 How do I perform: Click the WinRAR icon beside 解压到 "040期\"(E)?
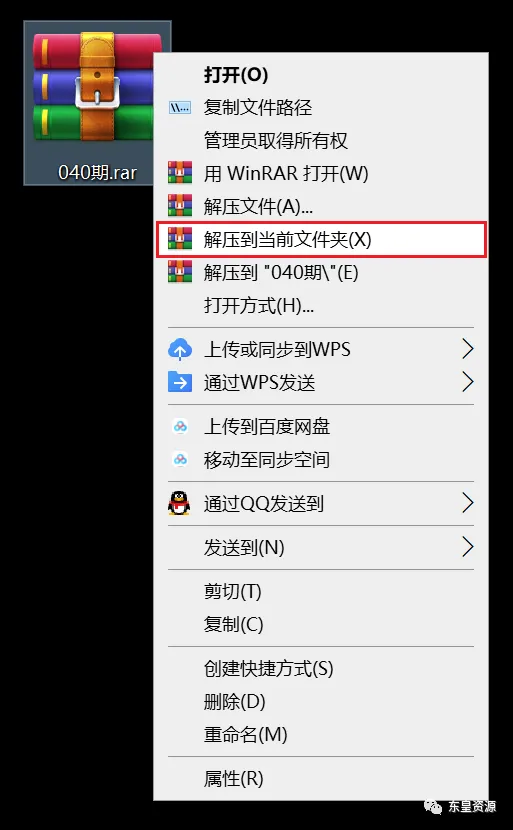pos(180,272)
